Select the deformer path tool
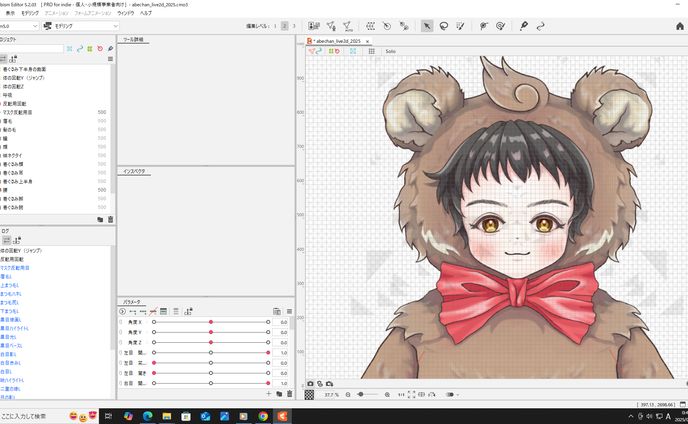The height and width of the screenshot is (424, 688). [x=404, y=26]
